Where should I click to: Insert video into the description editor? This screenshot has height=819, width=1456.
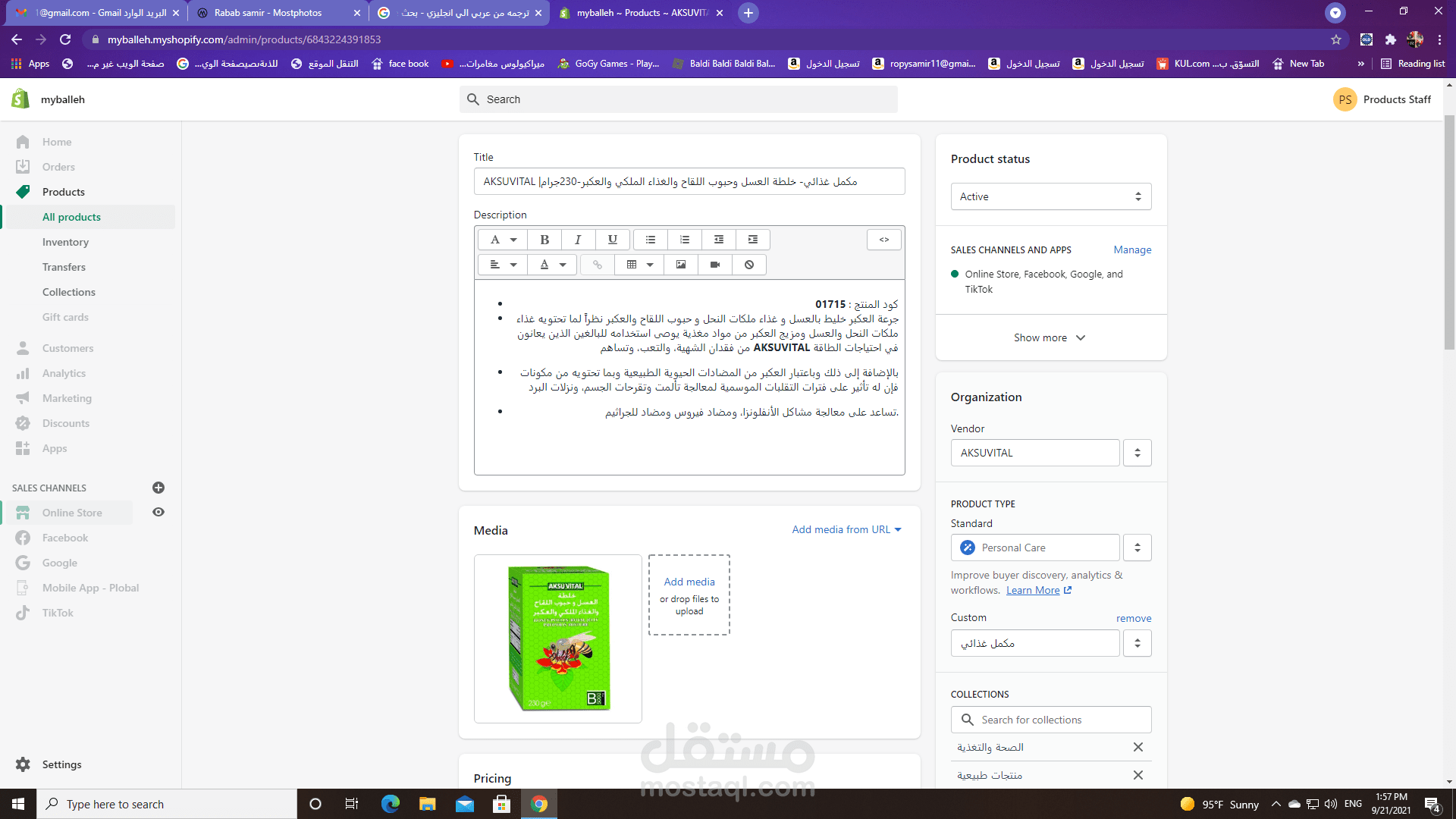715,265
